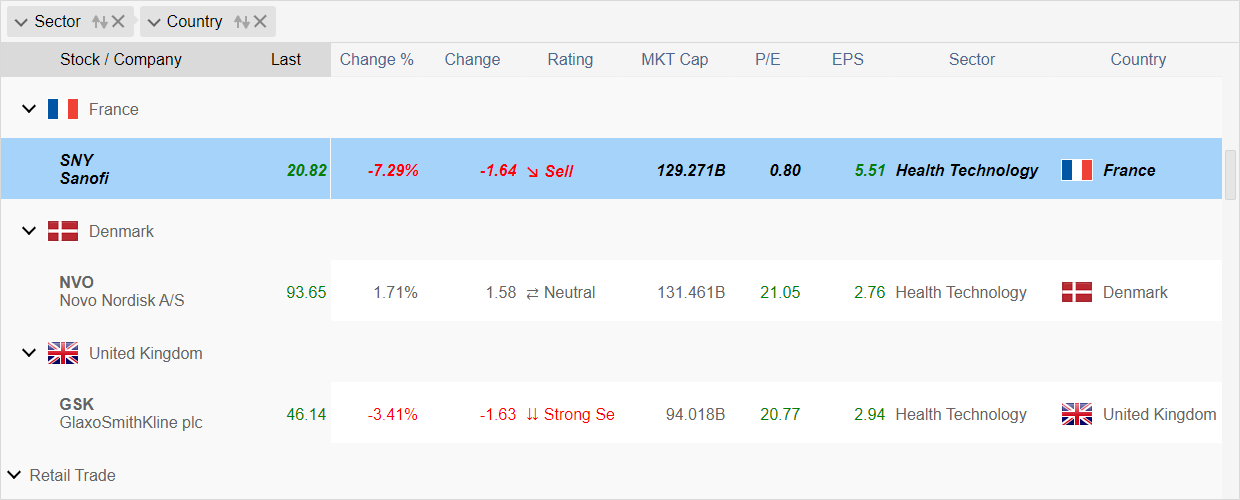Click the Sell down-arrow rating icon for SNY

pyautogui.click(x=532, y=171)
